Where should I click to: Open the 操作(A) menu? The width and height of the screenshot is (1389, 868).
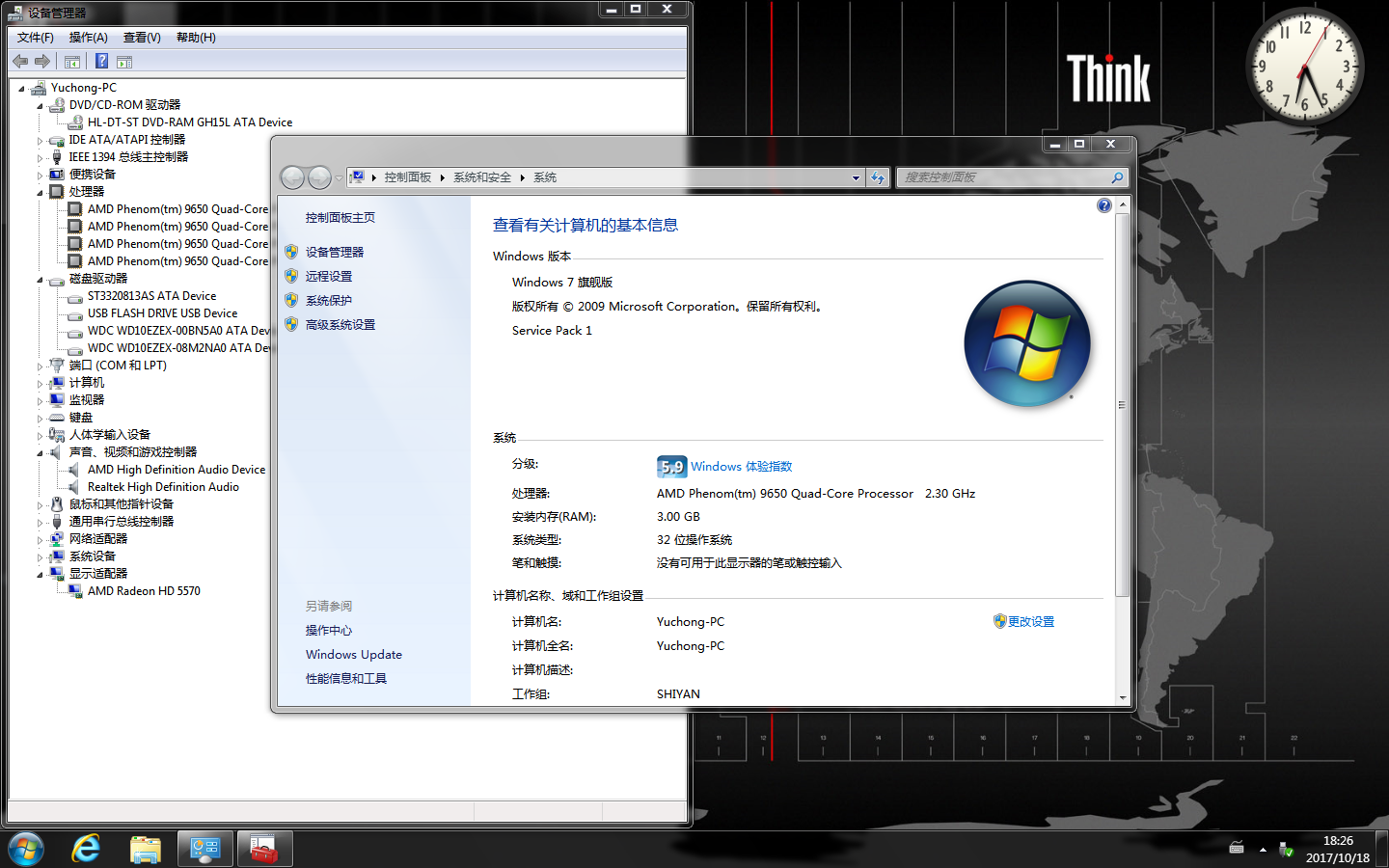(89, 38)
